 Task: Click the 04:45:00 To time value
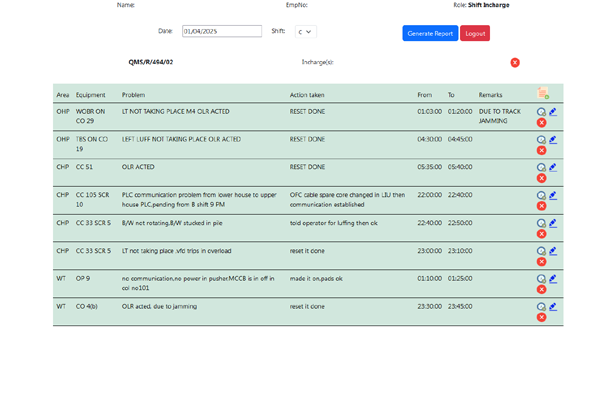point(460,139)
